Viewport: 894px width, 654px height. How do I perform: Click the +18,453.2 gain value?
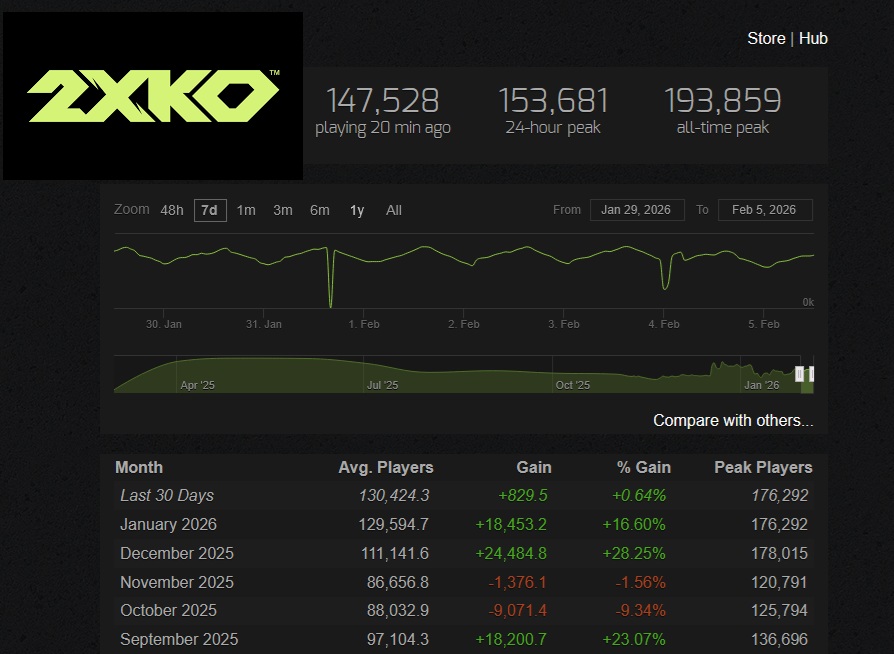pos(511,525)
